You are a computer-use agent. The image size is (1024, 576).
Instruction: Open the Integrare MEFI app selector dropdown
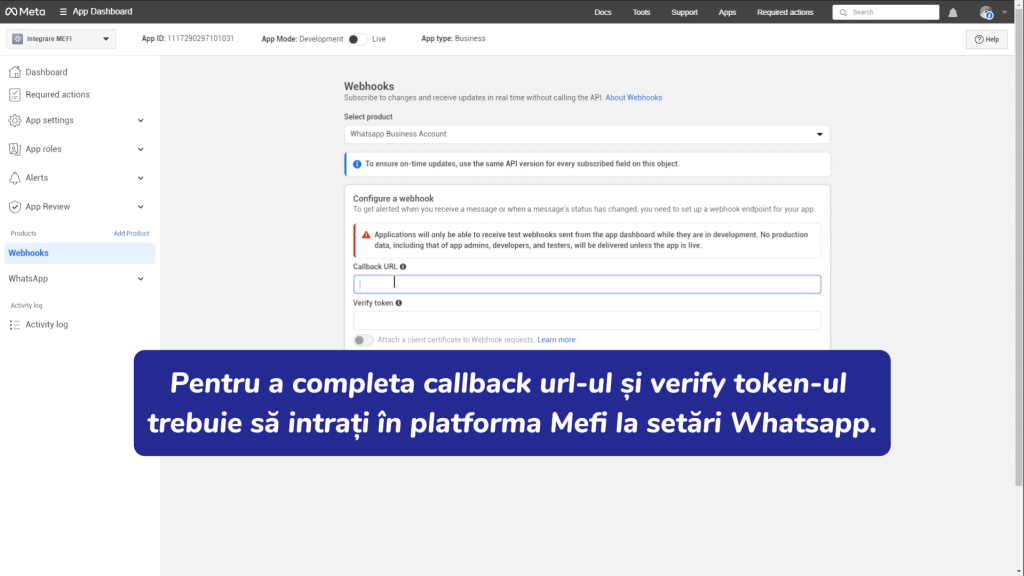tap(61, 39)
